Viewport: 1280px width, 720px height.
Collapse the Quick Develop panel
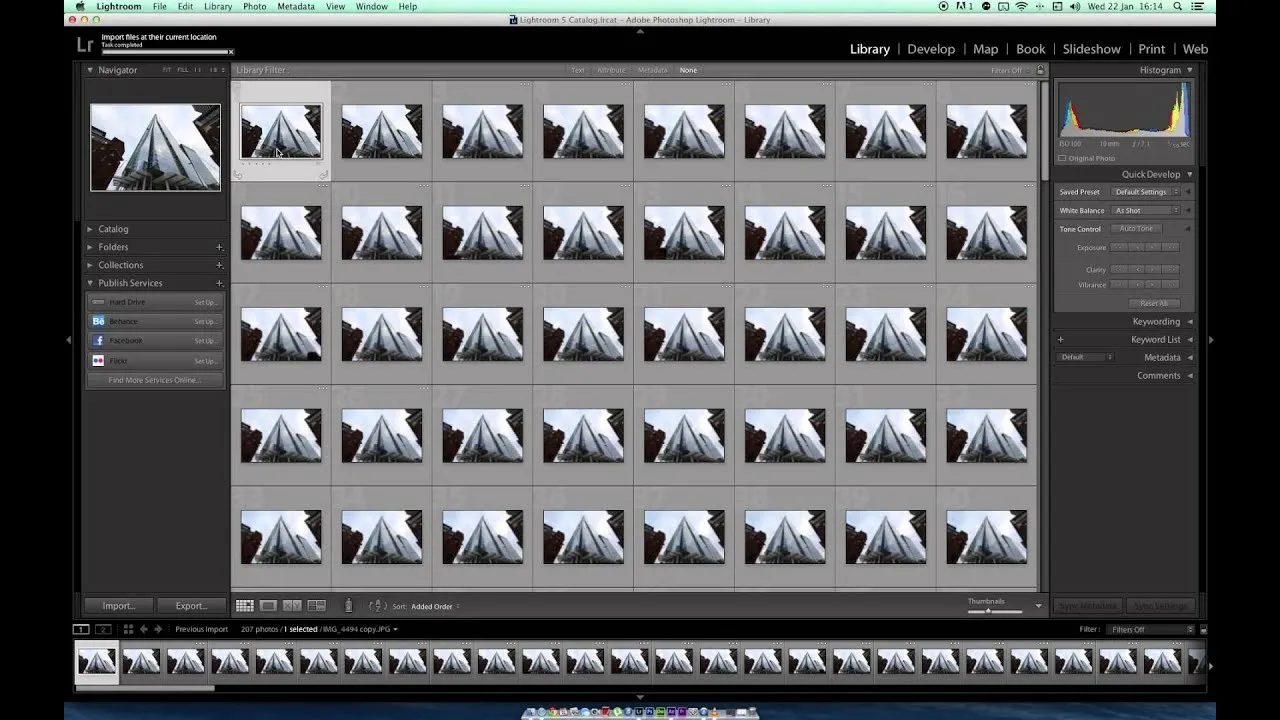point(1189,174)
